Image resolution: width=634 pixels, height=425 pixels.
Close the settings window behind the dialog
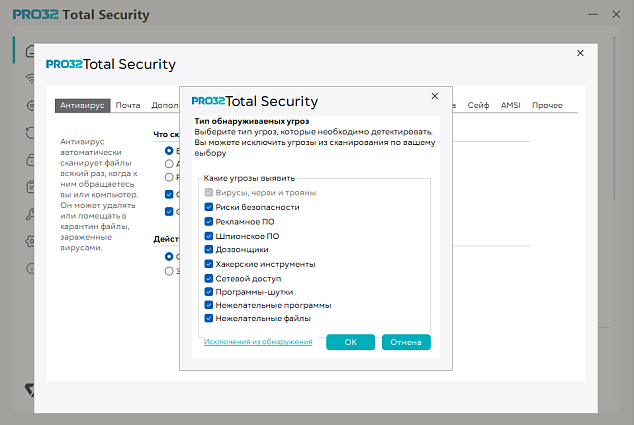(580, 53)
